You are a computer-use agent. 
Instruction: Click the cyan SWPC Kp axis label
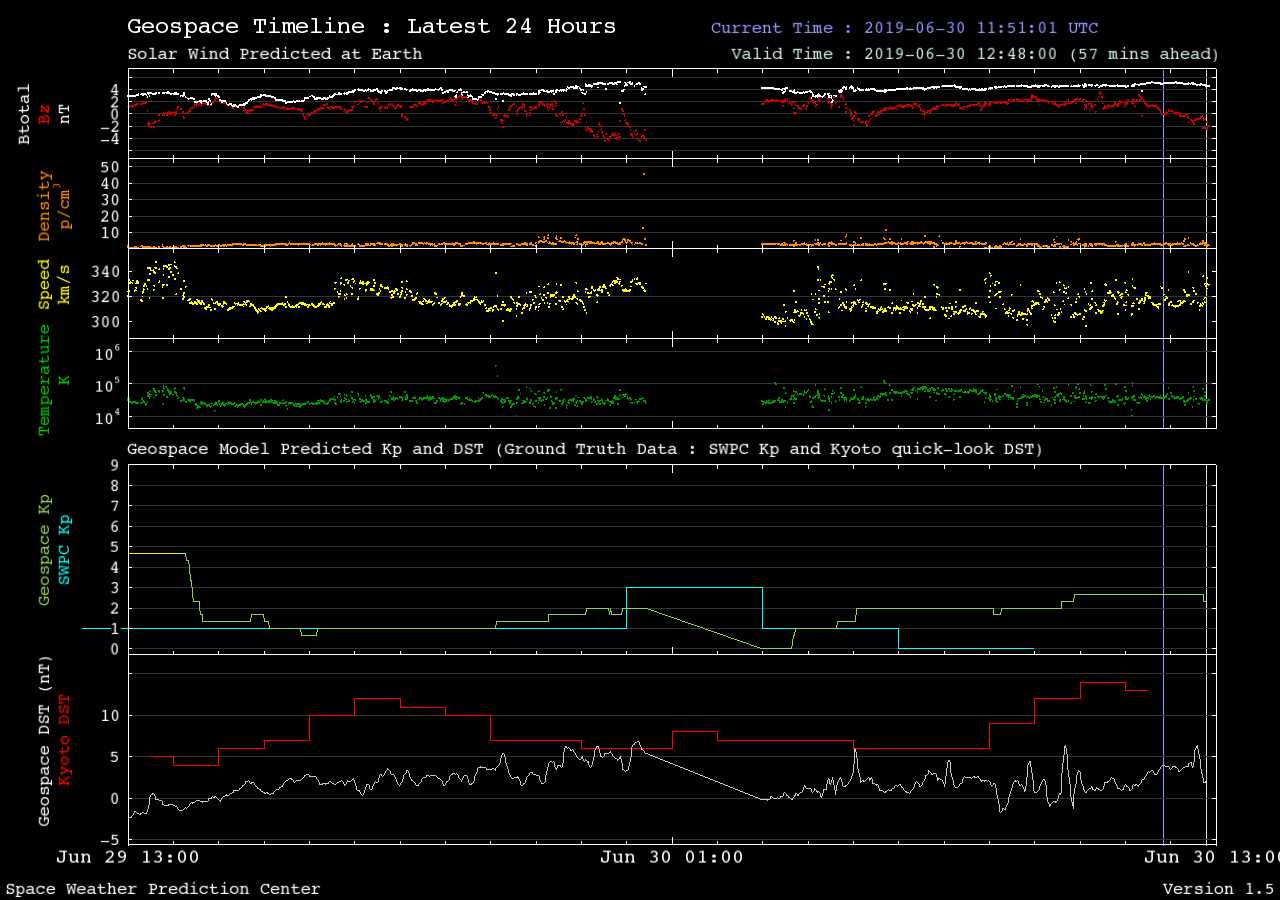[65, 550]
